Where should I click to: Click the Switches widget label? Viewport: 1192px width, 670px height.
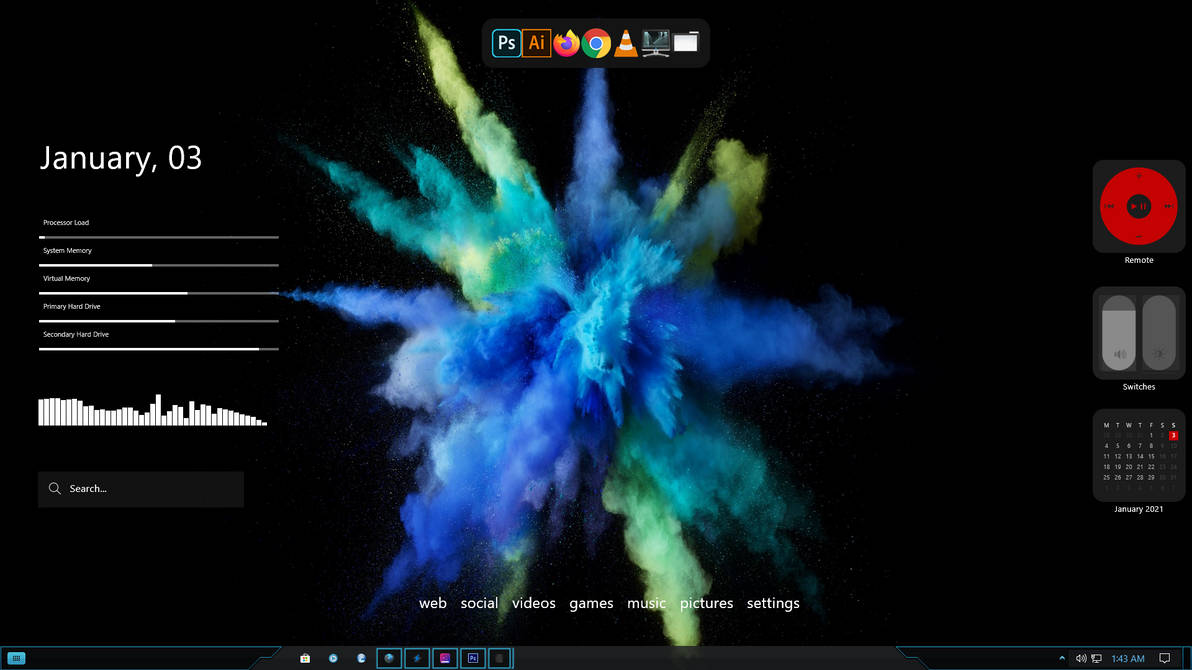[x=1139, y=387]
